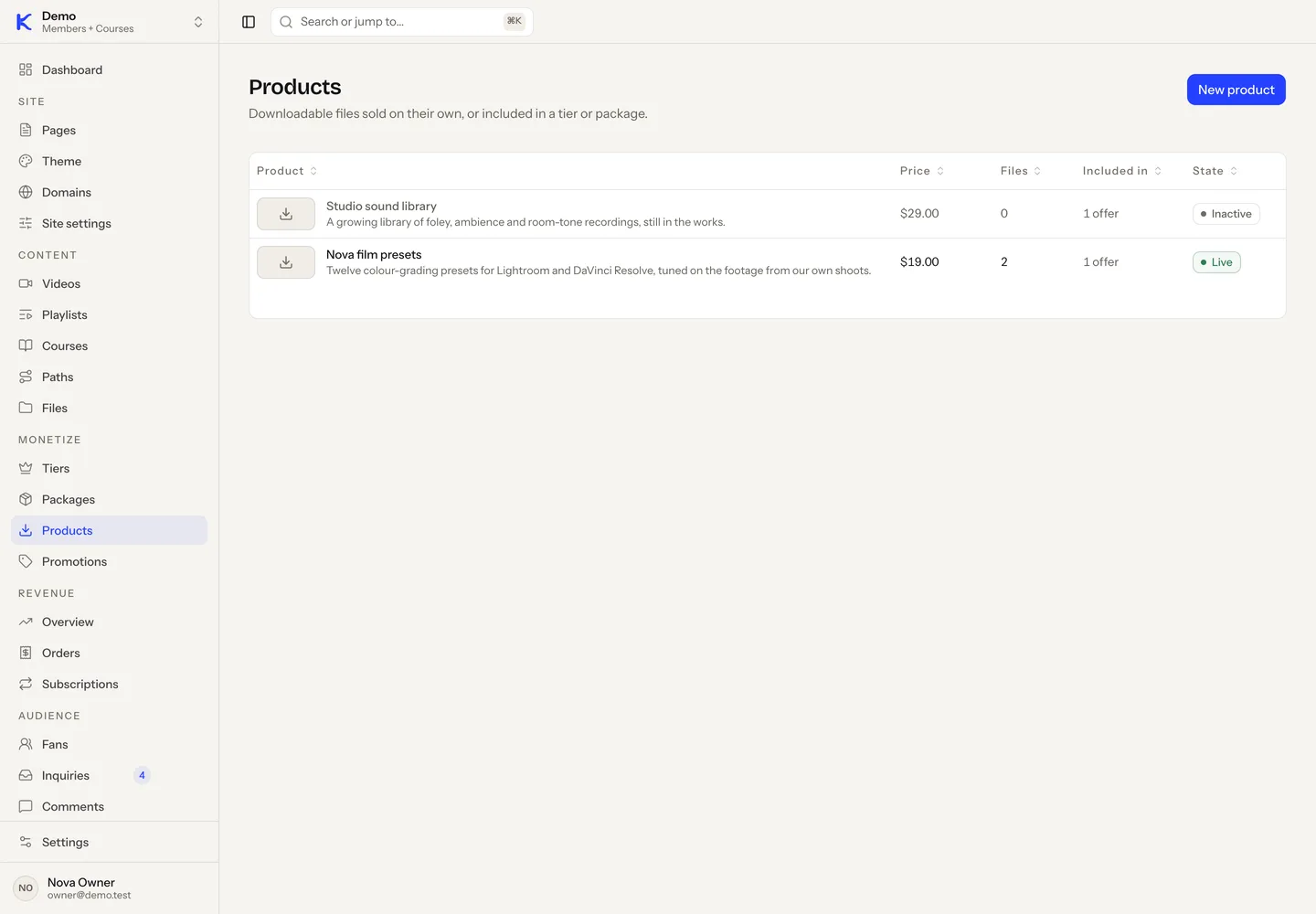Open Playlists from the sidebar
The image size is (1316, 914).
tap(110, 314)
